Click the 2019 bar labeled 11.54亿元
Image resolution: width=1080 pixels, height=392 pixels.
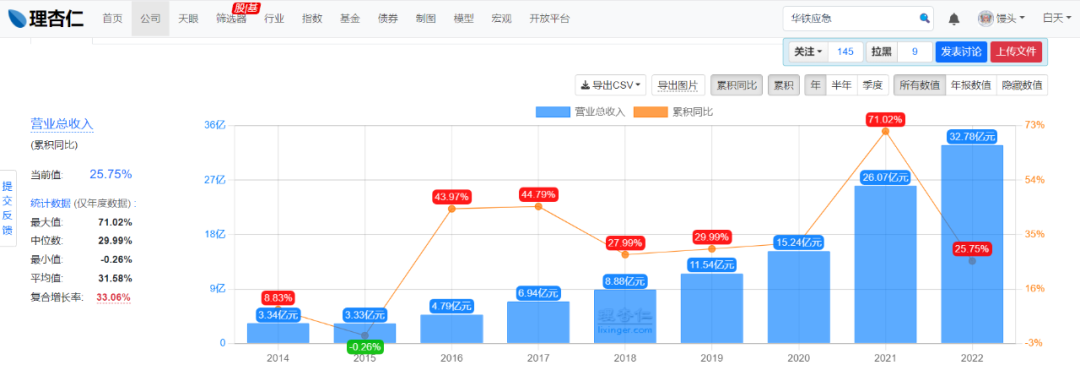712,308
